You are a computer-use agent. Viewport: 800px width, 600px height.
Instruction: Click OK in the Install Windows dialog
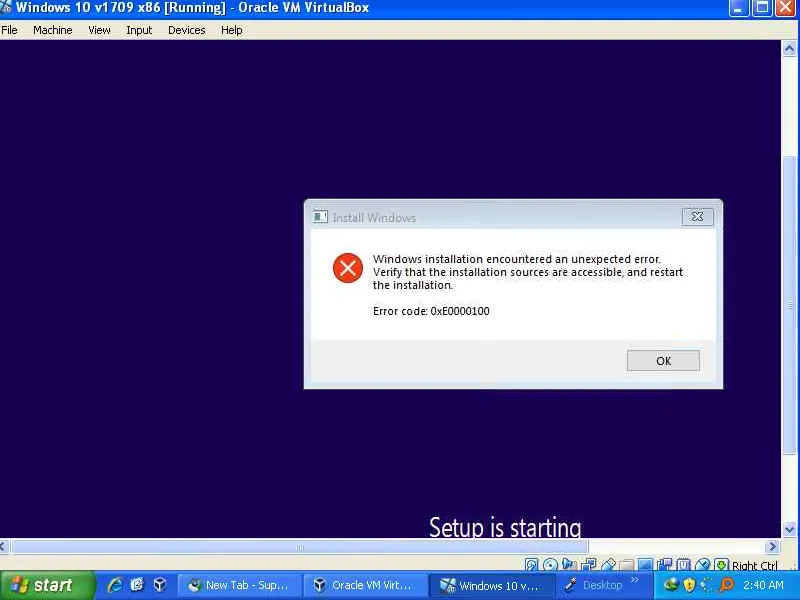663,361
